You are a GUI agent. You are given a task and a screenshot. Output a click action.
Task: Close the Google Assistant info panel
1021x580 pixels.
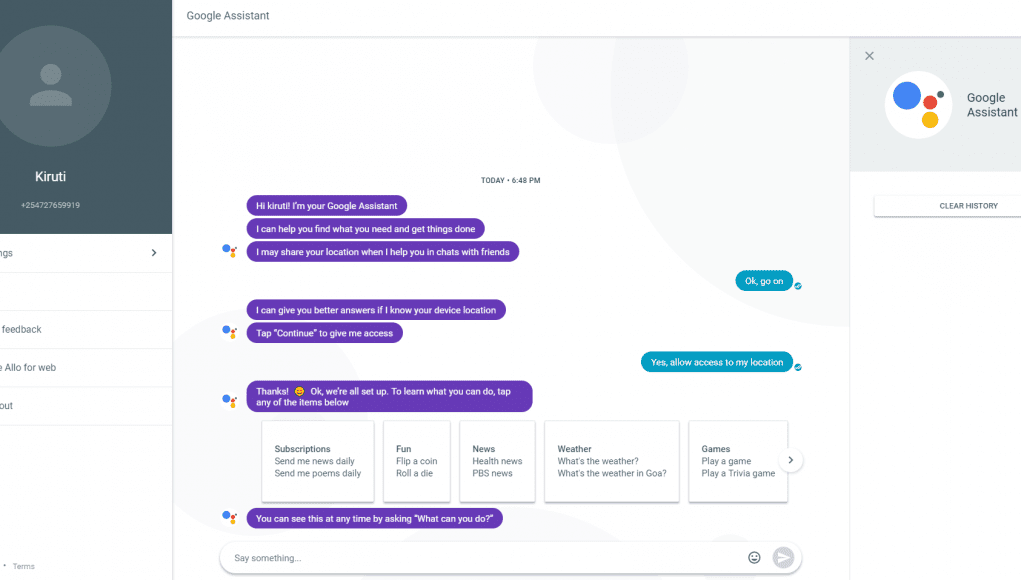pos(869,56)
